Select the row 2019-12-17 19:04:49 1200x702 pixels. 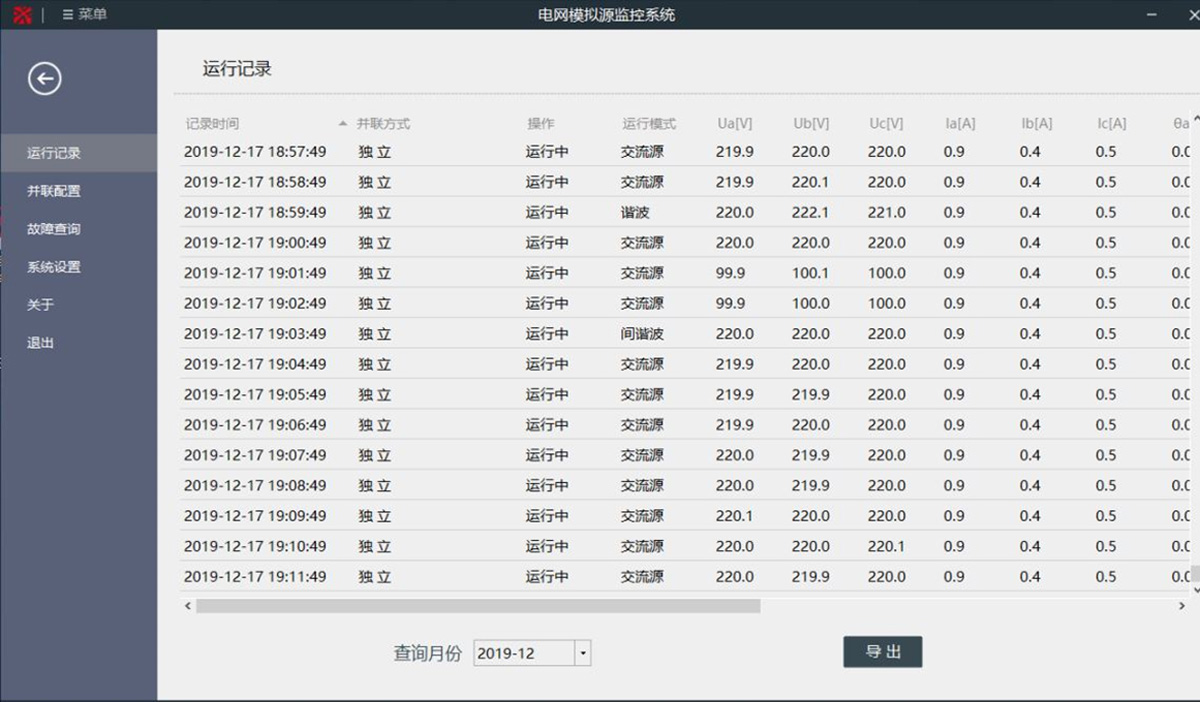click(x=686, y=364)
